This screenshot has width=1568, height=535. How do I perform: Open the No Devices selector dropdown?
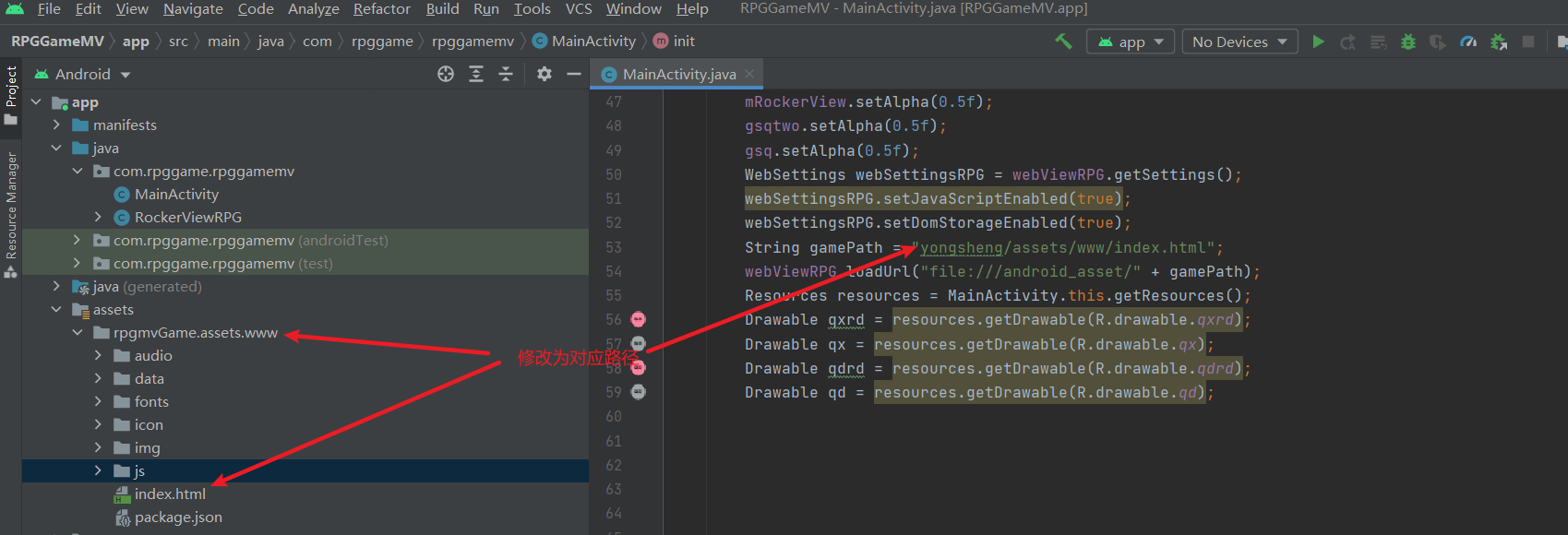pyautogui.click(x=1239, y=42)
